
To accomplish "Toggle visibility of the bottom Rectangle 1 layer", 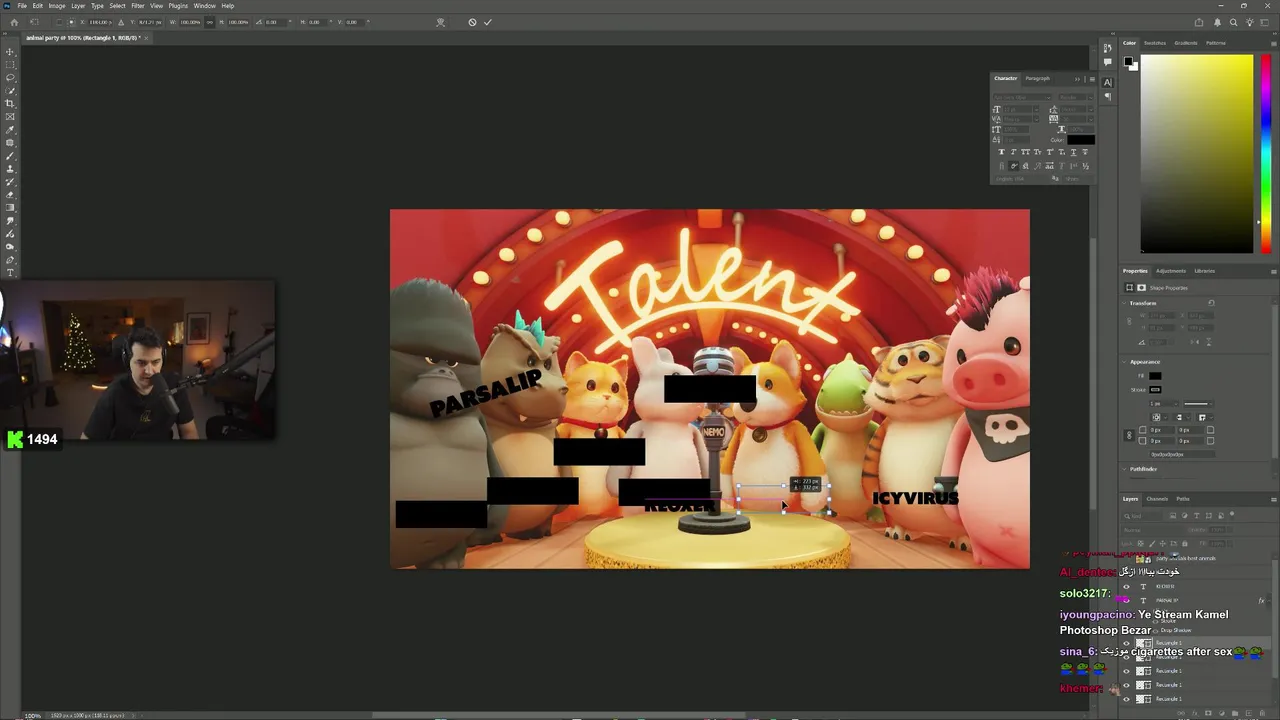I will coord(1127,698).
